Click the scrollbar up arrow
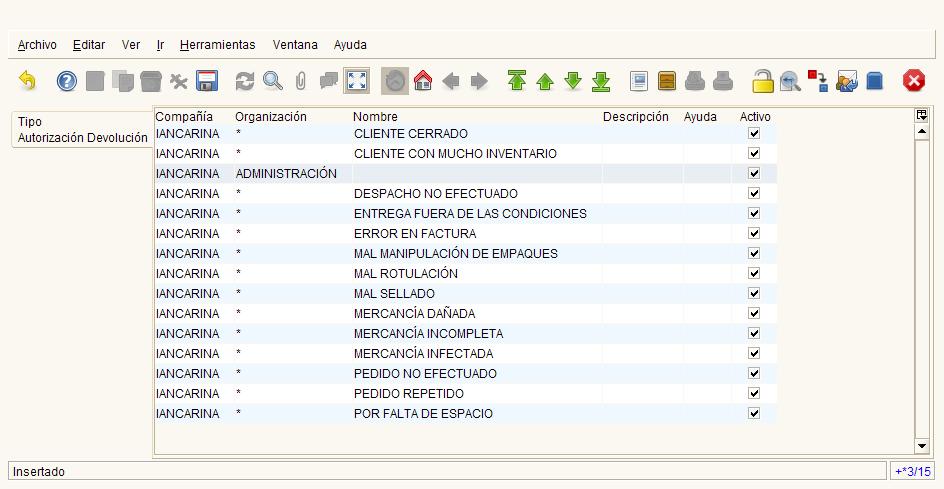Viewport: 944px width, 489px height. click(922, 131)
